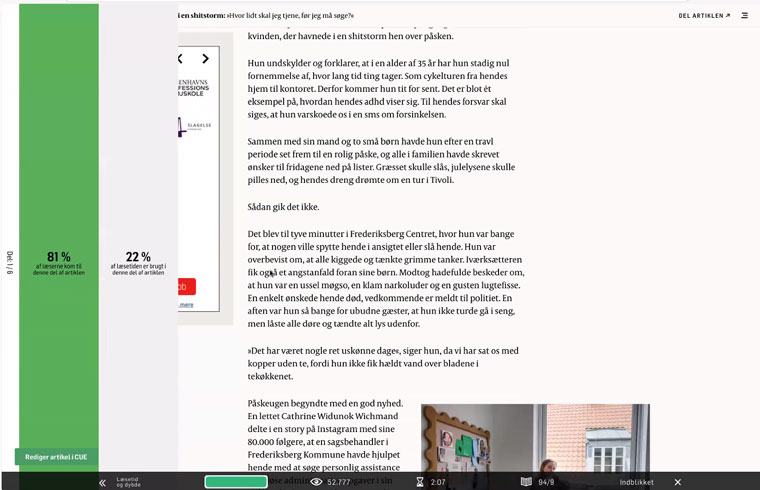Click the Københavns Professionshøjskole ad logo
The width and height of the screenshot is (760, 490).
193,88
